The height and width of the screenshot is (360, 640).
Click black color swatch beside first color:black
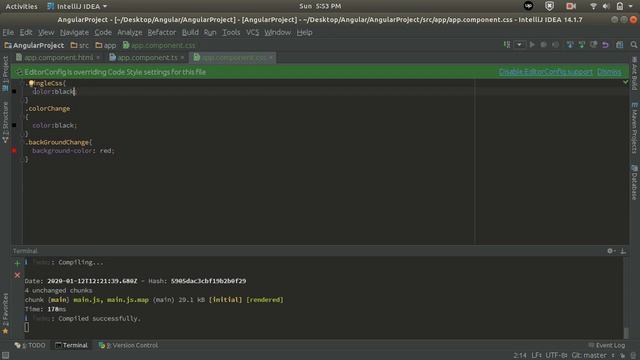coord(14,91)
